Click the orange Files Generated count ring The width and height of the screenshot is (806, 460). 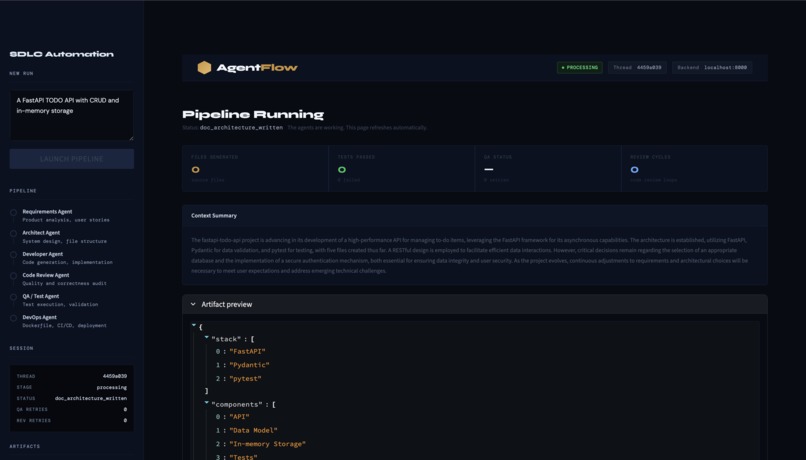pyautogui.click(x=195, y=169)
